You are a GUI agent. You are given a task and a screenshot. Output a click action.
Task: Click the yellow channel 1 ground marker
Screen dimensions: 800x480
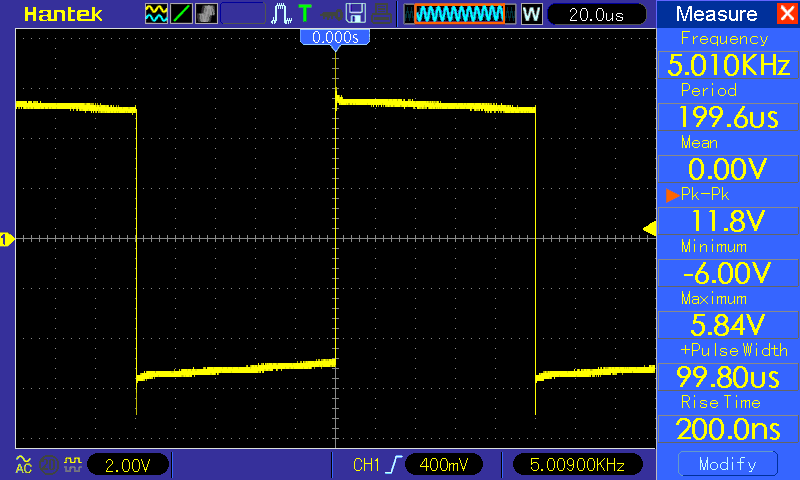coord(7,239)
